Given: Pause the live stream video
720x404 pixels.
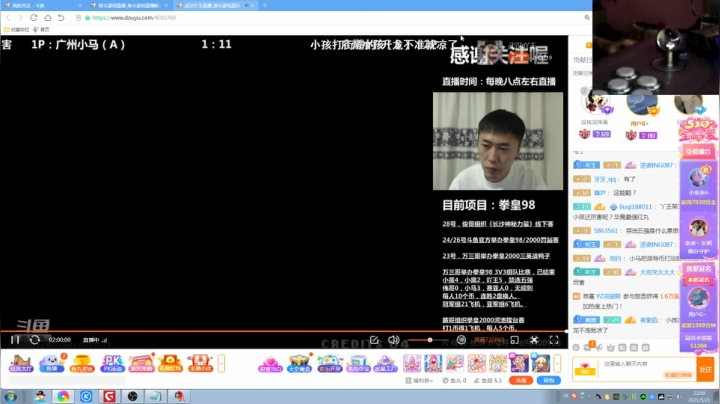Looking at the screenshot, I should (x=15, y=340).
